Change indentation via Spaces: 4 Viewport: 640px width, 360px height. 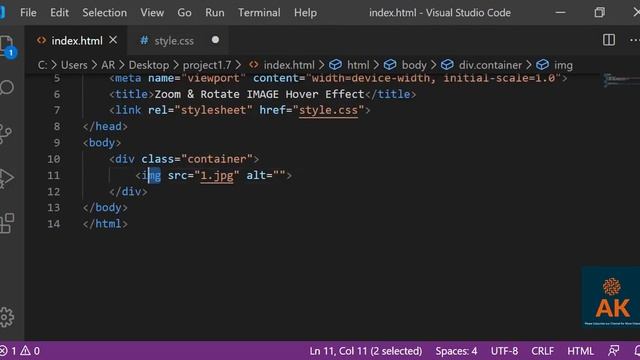click(456, 351)
